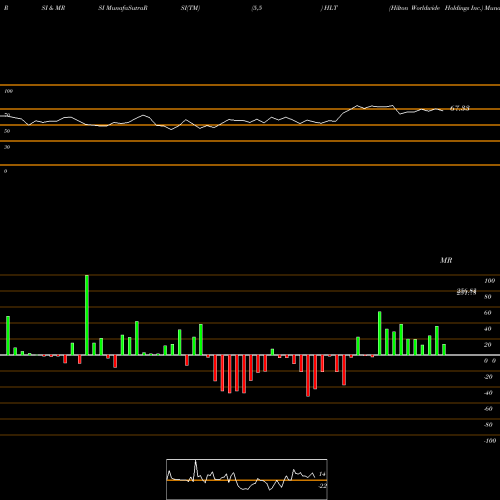Click the overlapping price value near MR 80 label
The width and height of the screenshot is (500, 500).
click(x=467, y=292)
